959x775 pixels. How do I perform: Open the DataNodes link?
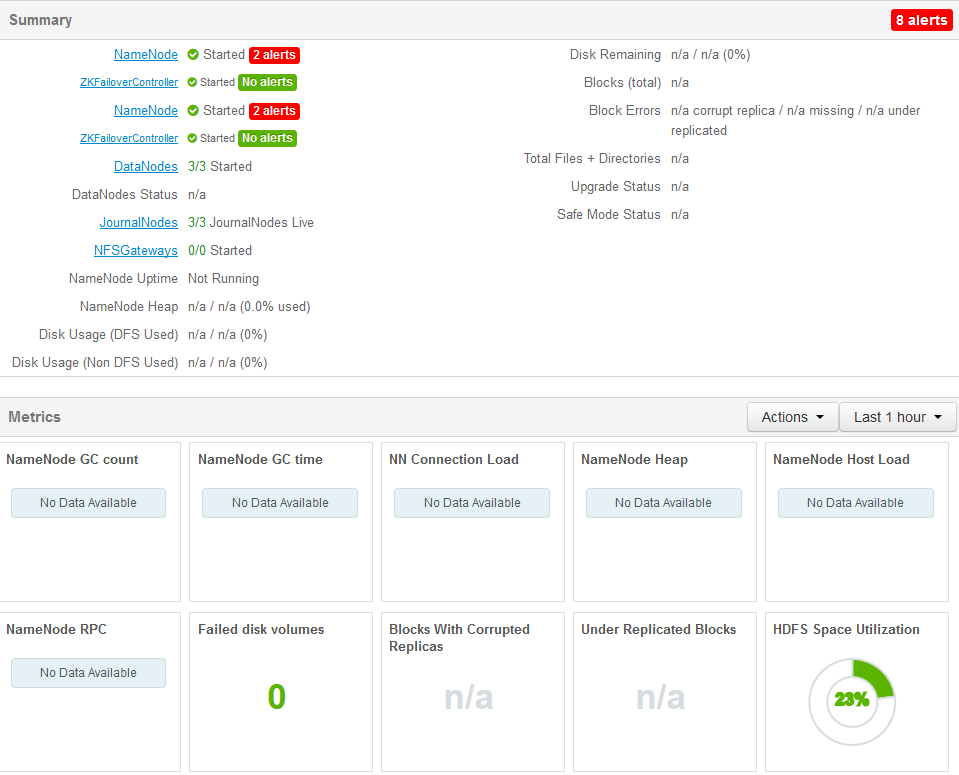[x=146, y=166]
